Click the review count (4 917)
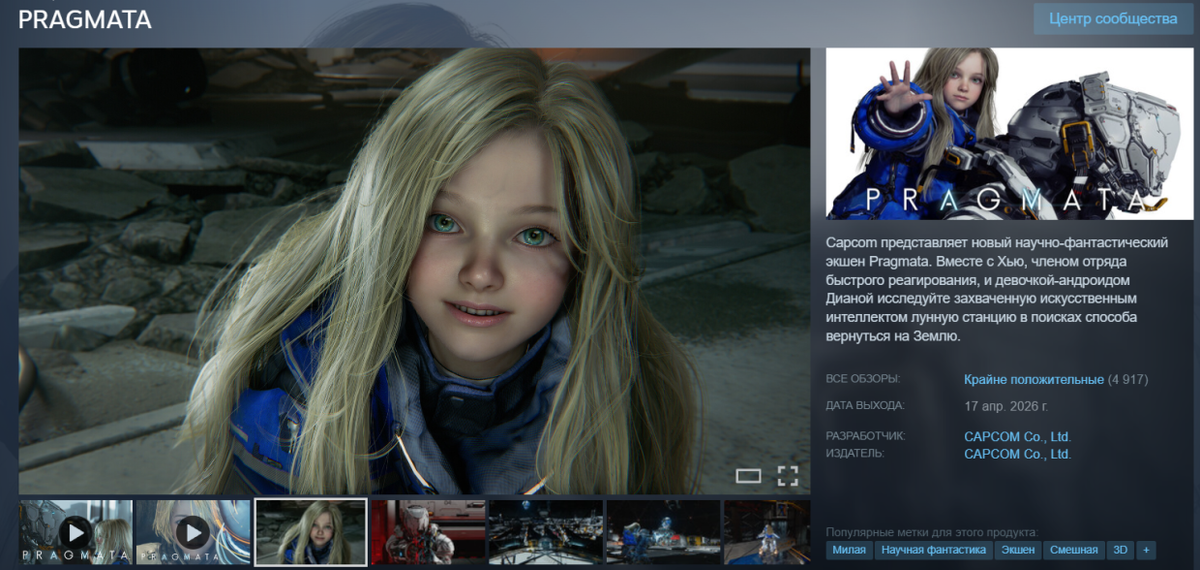The image size is (1200, 570). click(x=1128, y=380)
